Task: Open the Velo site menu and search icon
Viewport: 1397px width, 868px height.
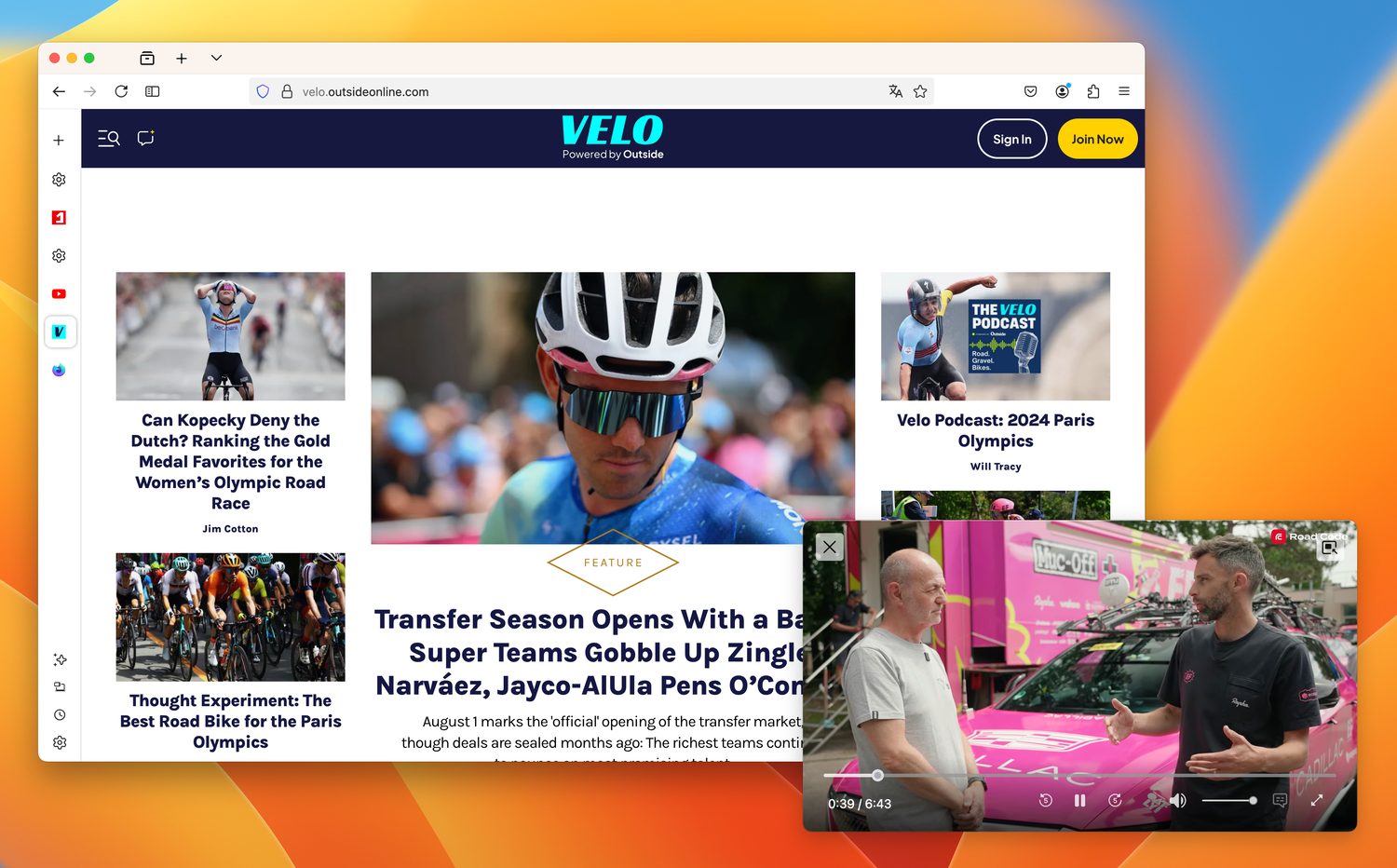Action: [x=109, y=139]
